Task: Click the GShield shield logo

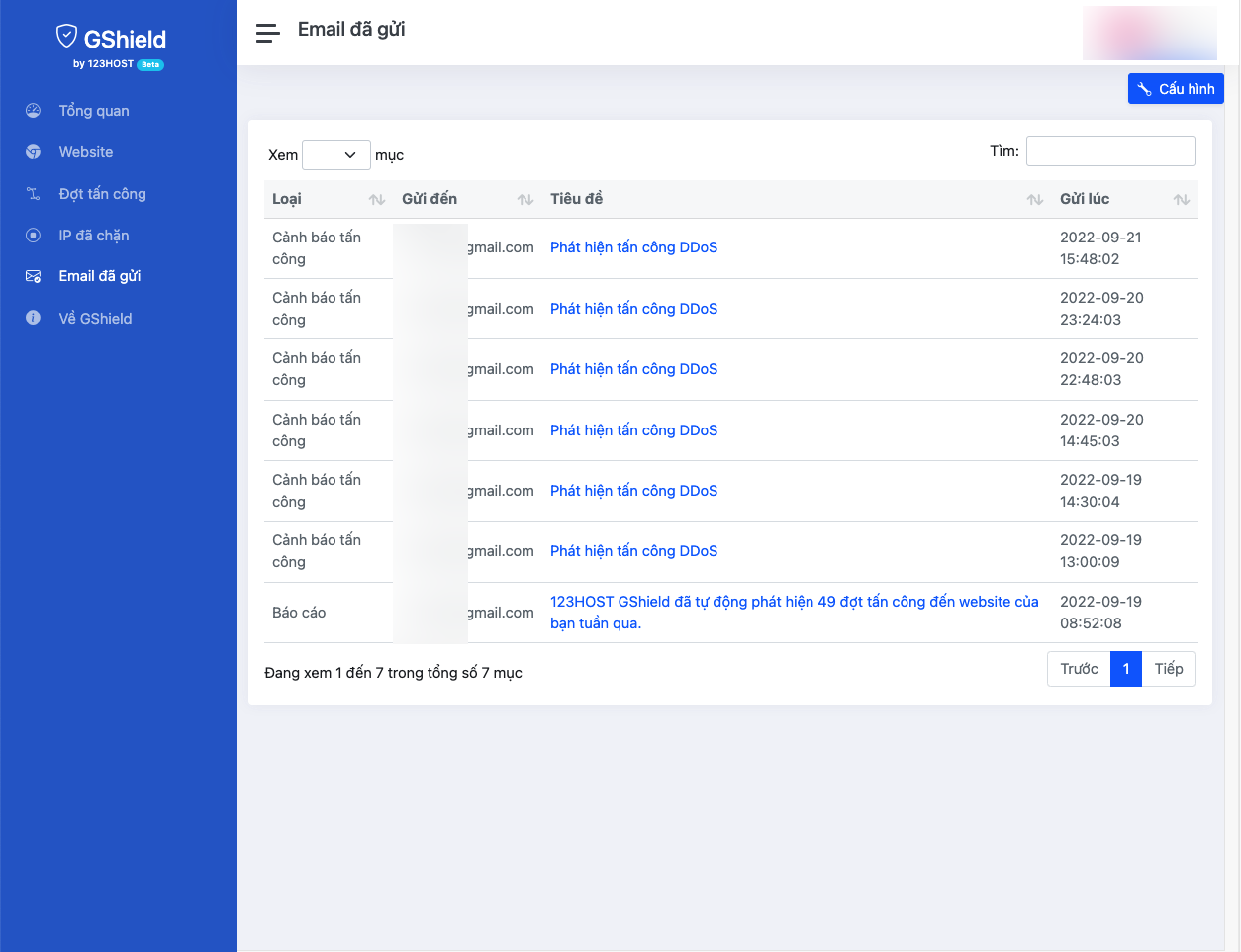Action: 65,36
